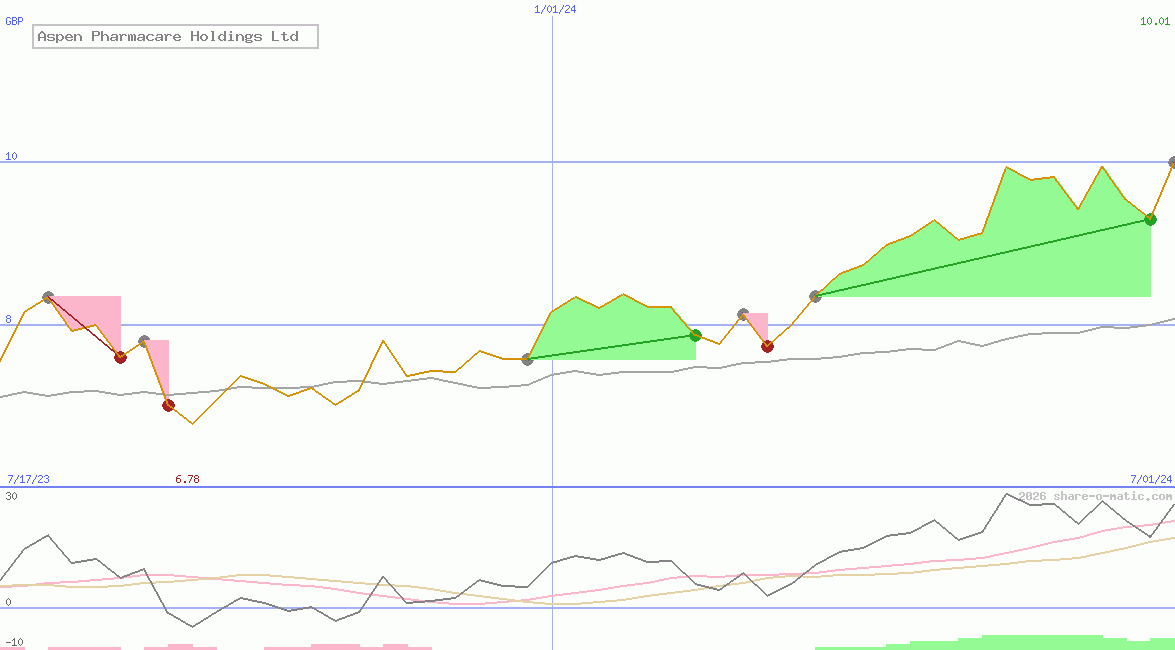Click the green 10.01 high price label
This screenshot has height=650, width=1175.
[1155, 21]
